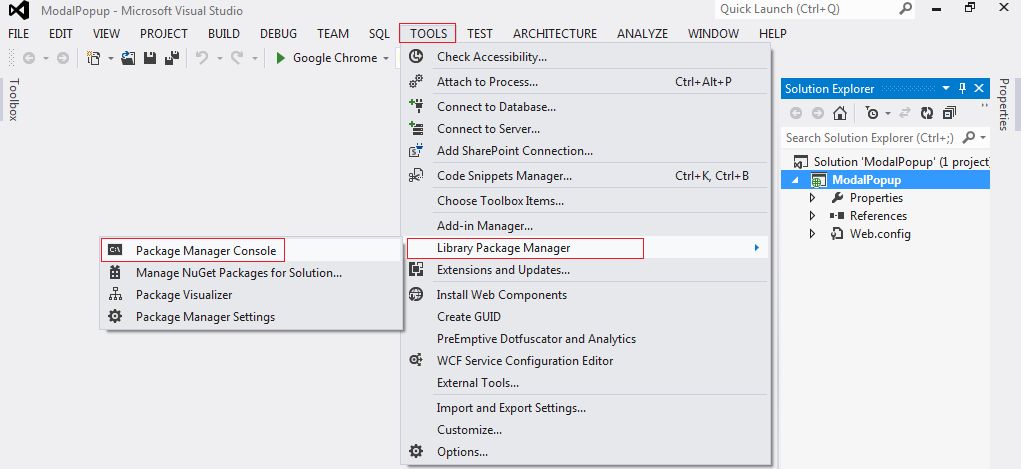This screenshot has height=469, width=1021.
Task: Click the Open File toolbar icon
Action: pos(128,58)
